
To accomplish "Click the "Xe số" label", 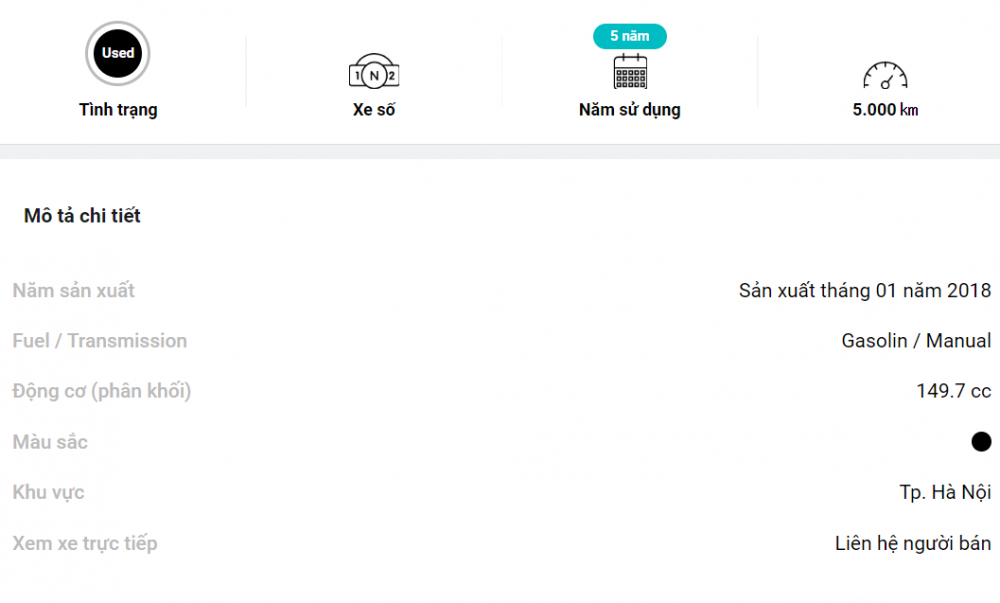I will click(374, 110).
